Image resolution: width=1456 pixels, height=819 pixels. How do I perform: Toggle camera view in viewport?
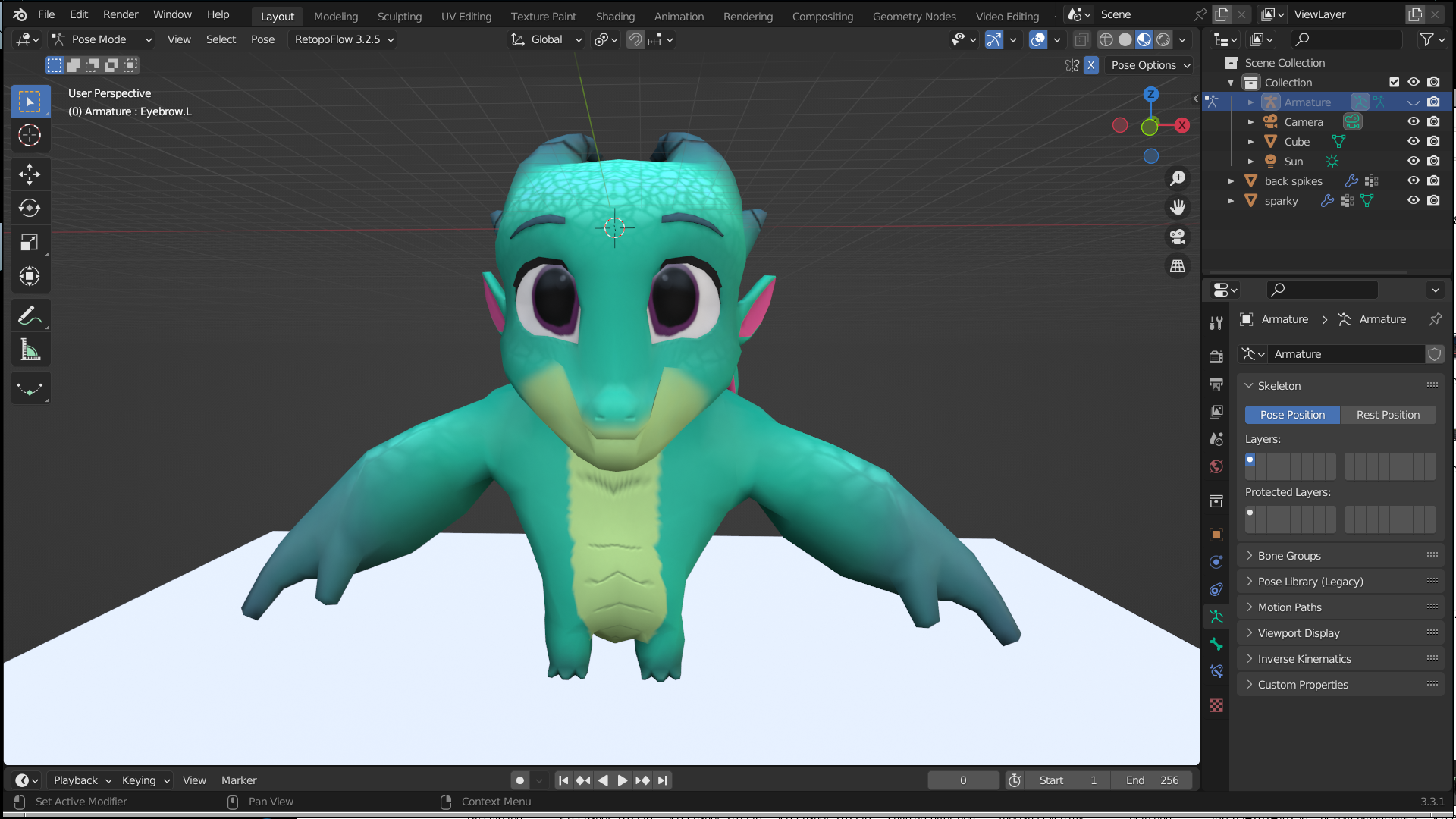coord(1178,237)
